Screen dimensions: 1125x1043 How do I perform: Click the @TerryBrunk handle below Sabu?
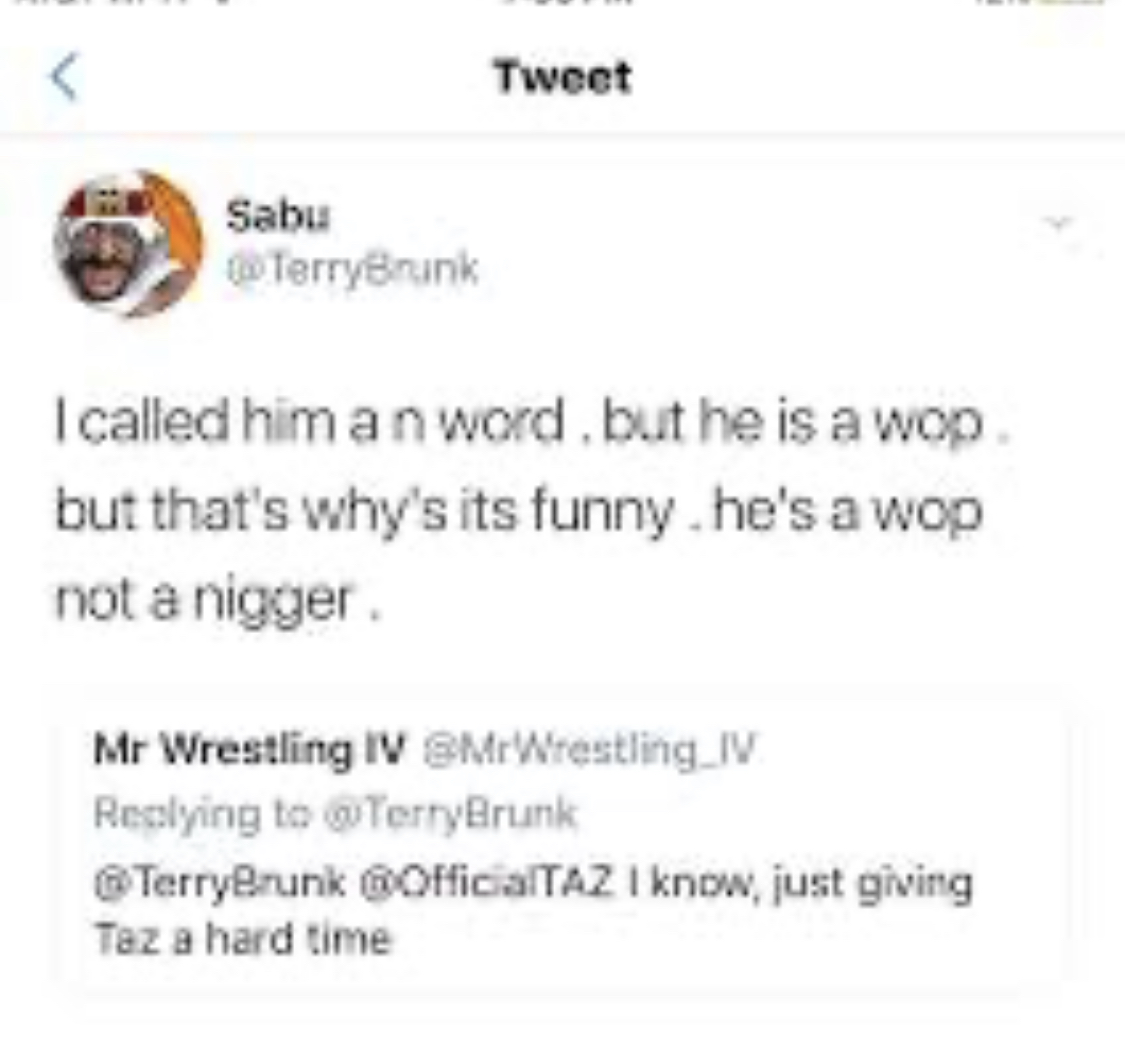point(352,270)
